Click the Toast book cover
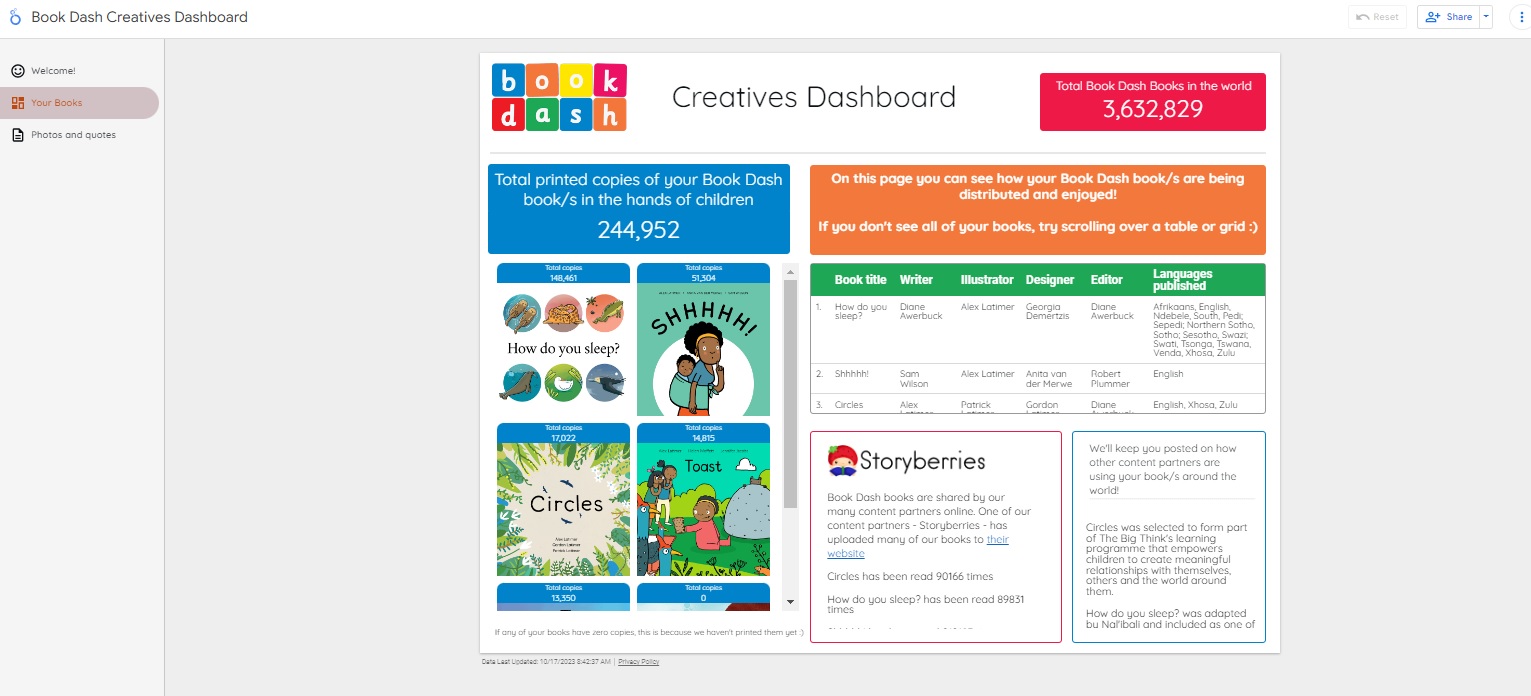 click(704, 509)
